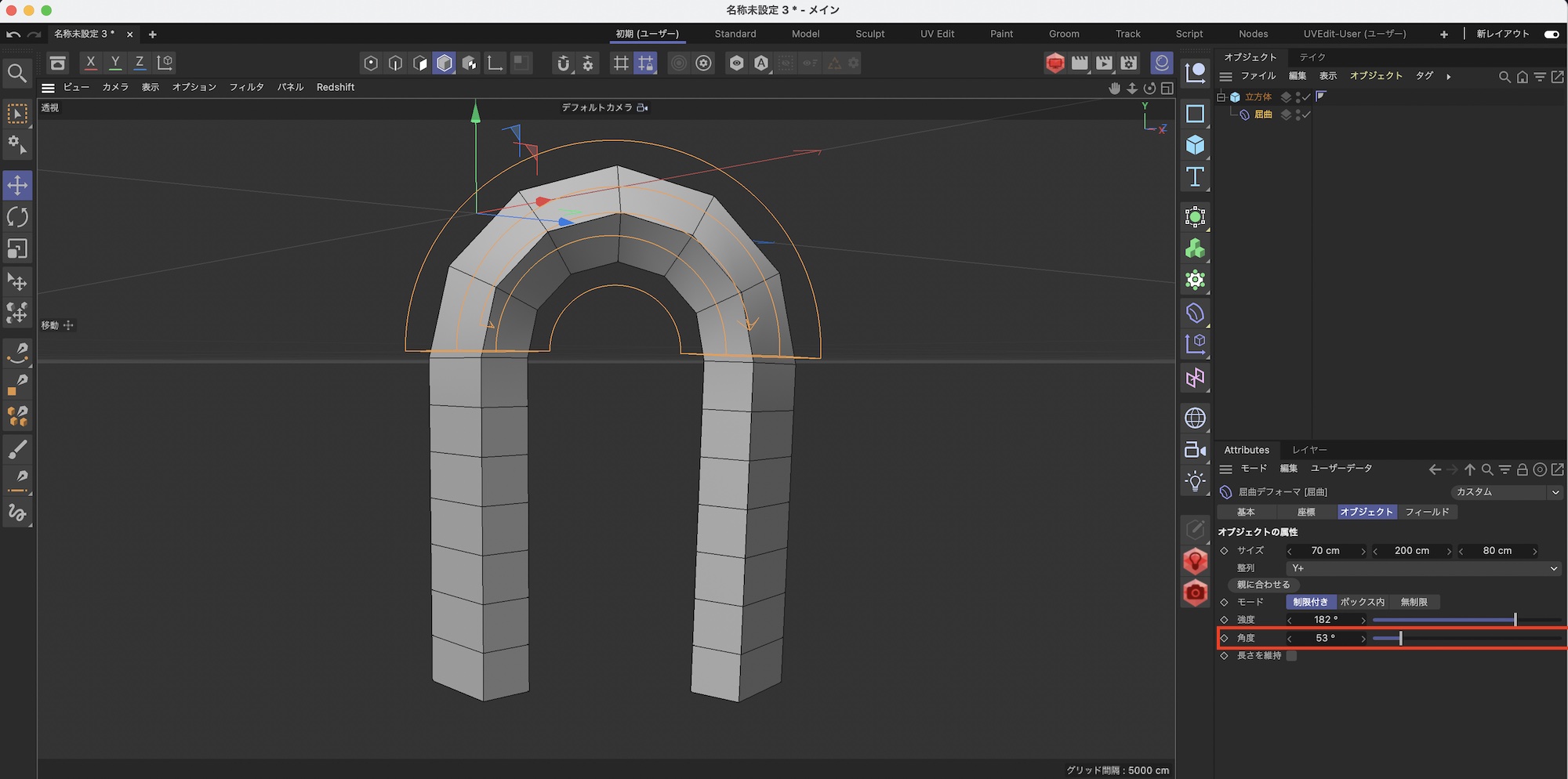Select the Move tool in left toolbar

coord(17,186)
